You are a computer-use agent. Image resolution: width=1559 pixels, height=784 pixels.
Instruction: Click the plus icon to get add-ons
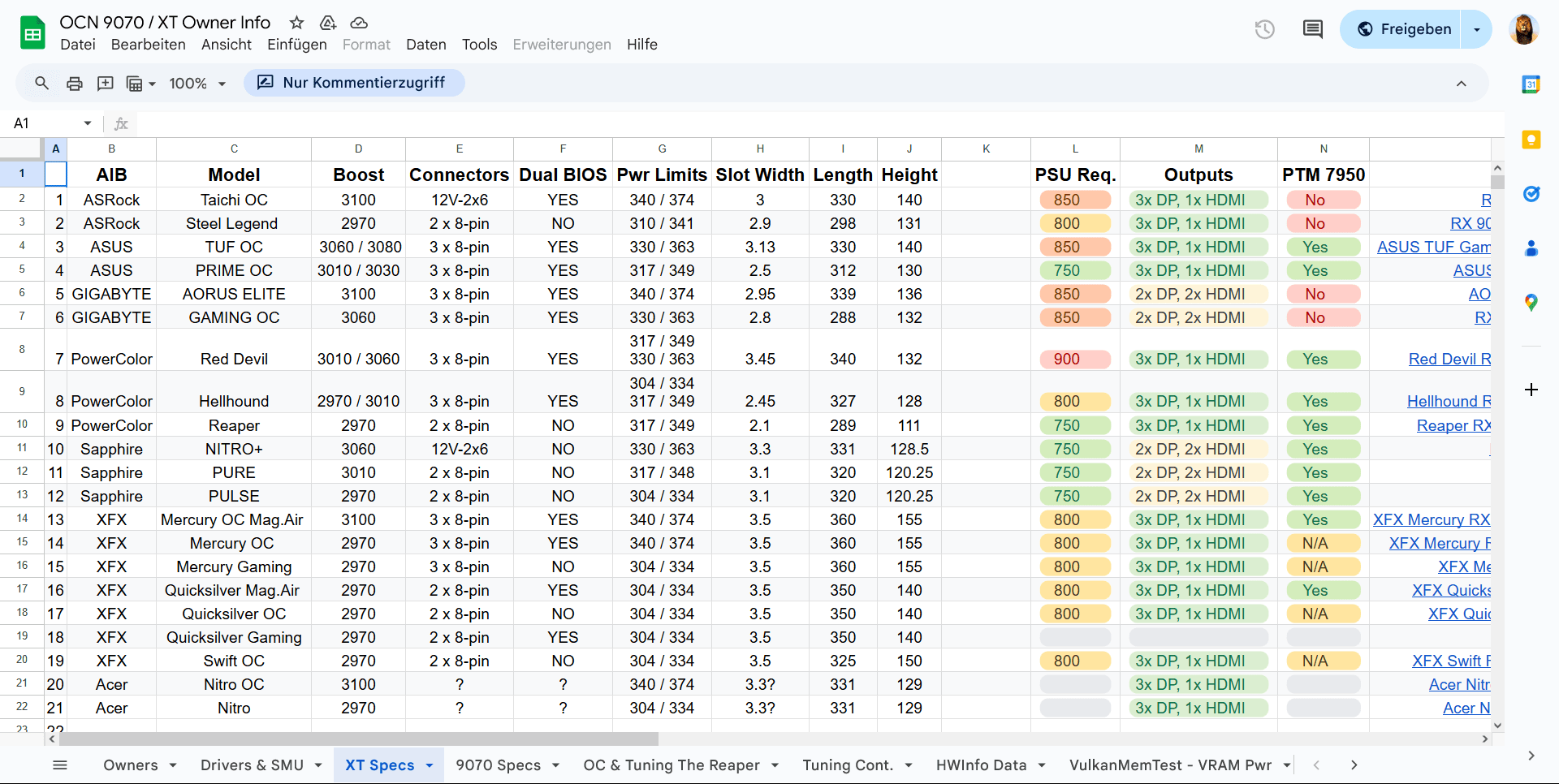pos(1531,390)
